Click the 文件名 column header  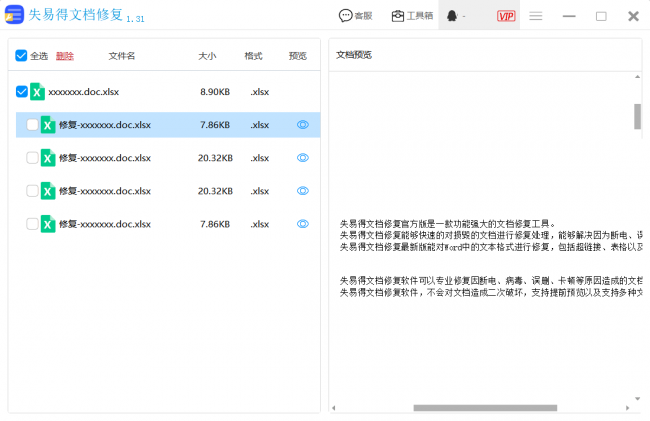point(121,56)
